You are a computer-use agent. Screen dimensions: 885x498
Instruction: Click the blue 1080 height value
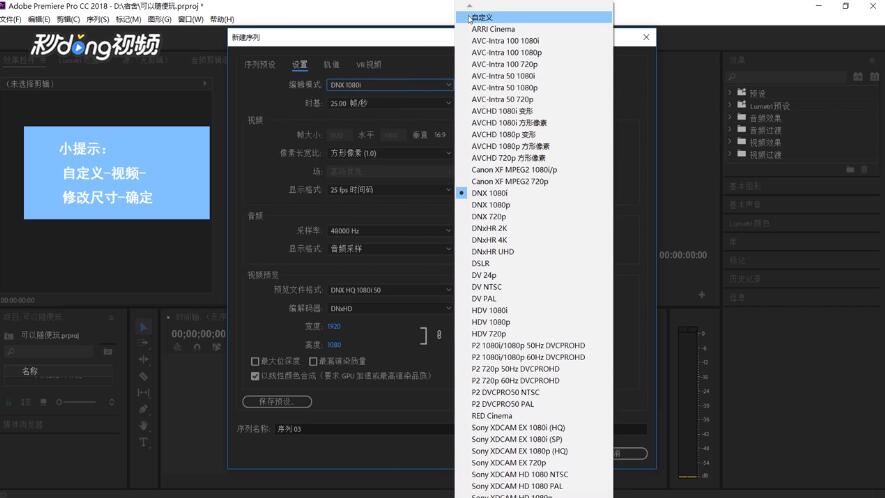(334, 344)
